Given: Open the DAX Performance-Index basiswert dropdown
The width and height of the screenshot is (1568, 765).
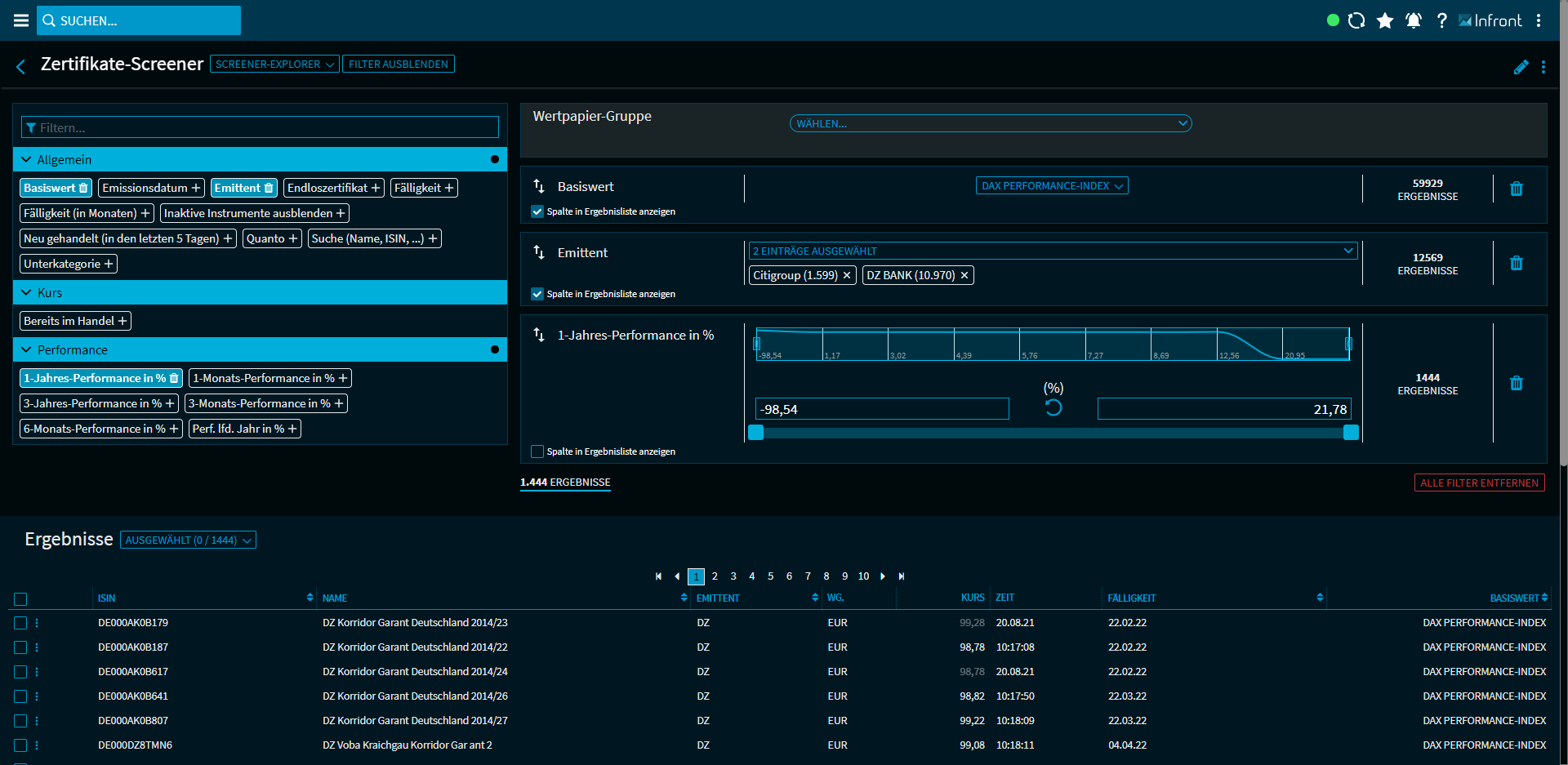Looking at the screenshot, I should tap(1052, 186).
